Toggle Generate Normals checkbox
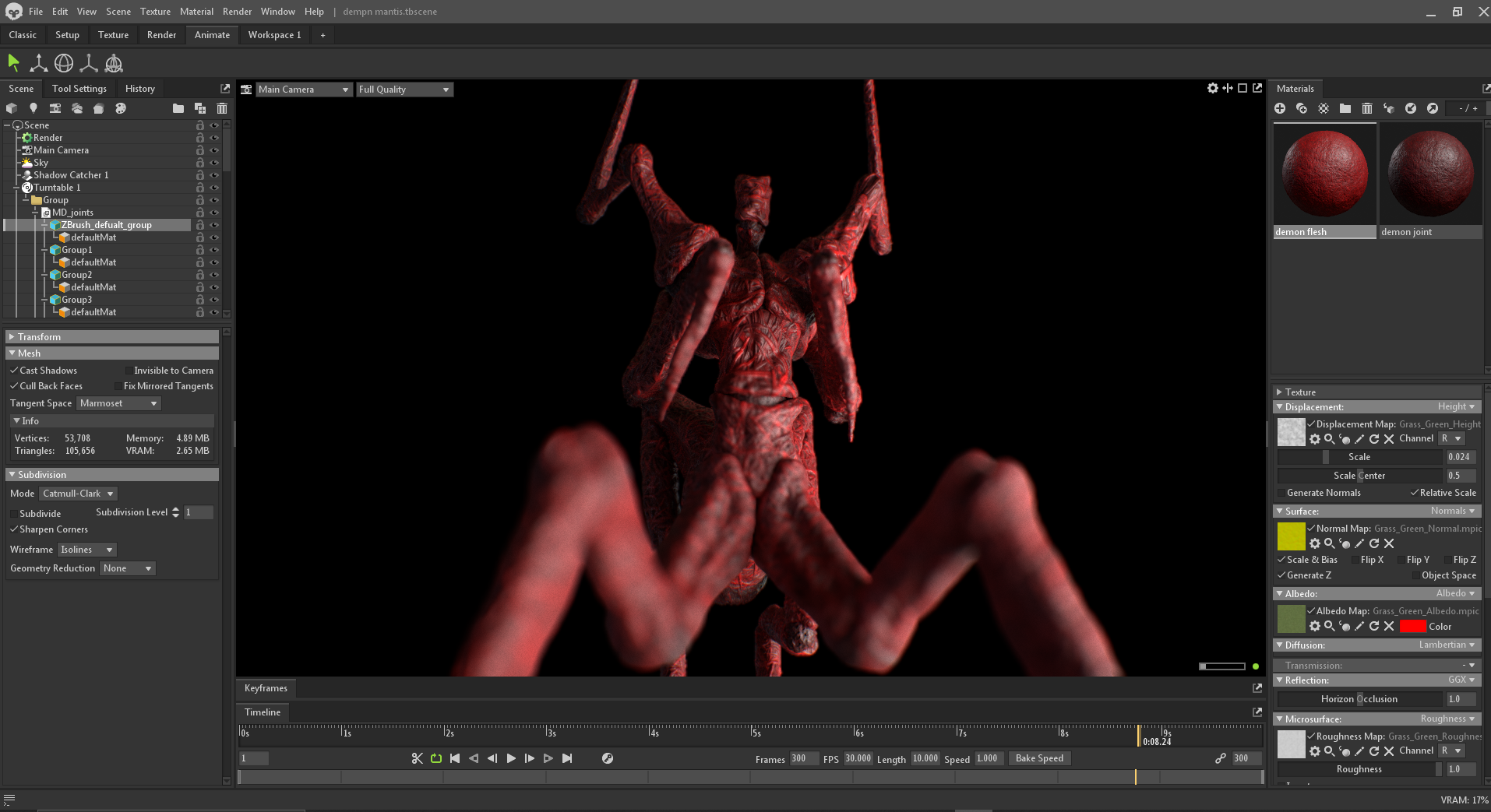Viewport: 1491px width, 812px height. point(1281,493)
